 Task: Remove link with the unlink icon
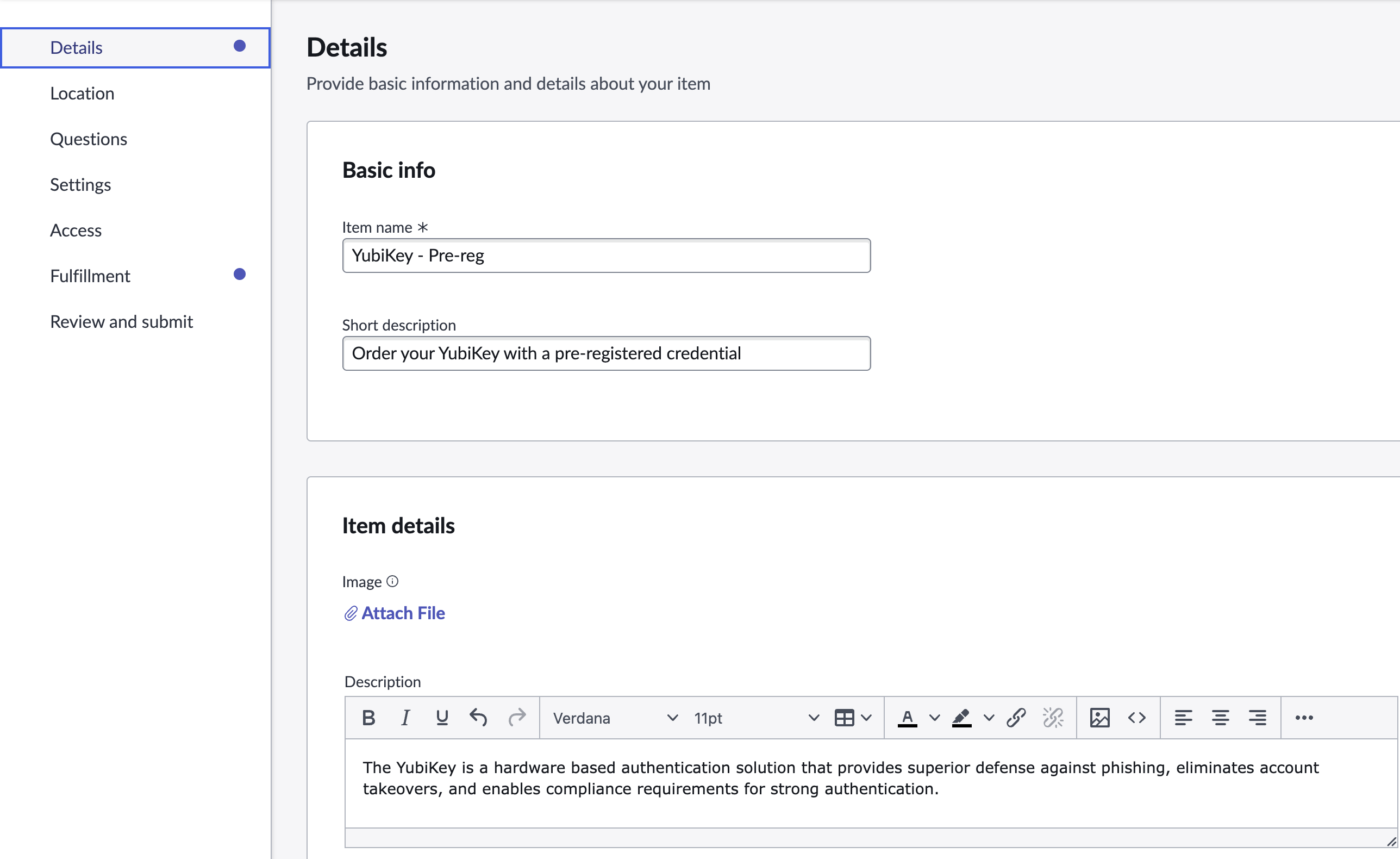click(1053, 718)
